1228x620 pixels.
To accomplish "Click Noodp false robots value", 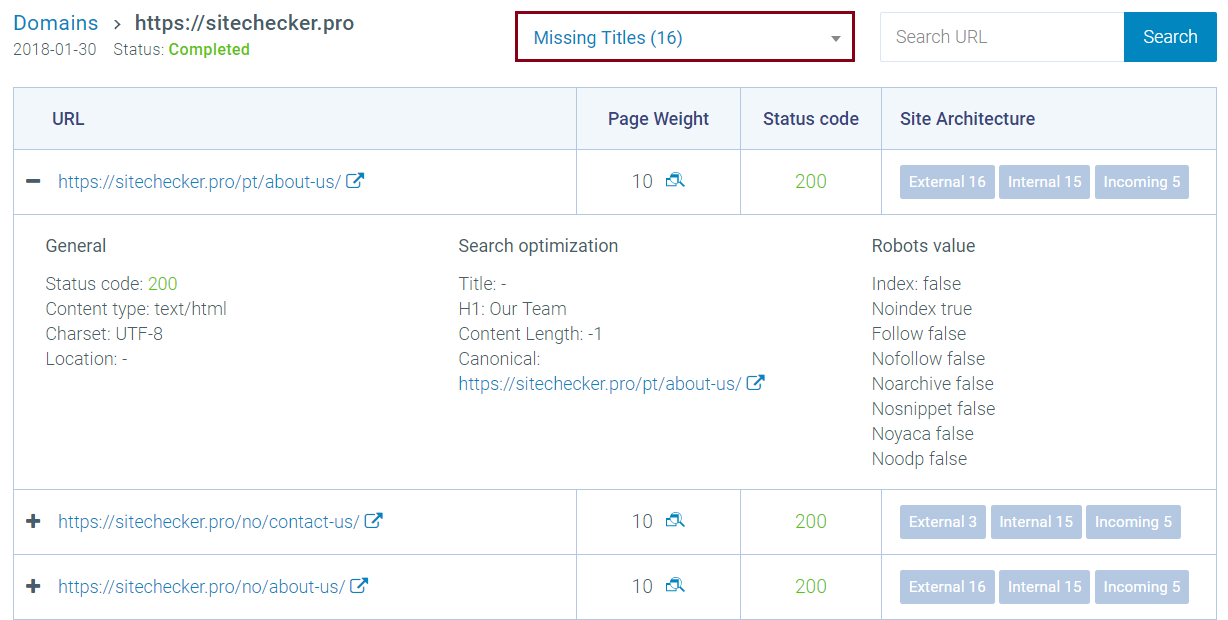I will tap(920, 459).
